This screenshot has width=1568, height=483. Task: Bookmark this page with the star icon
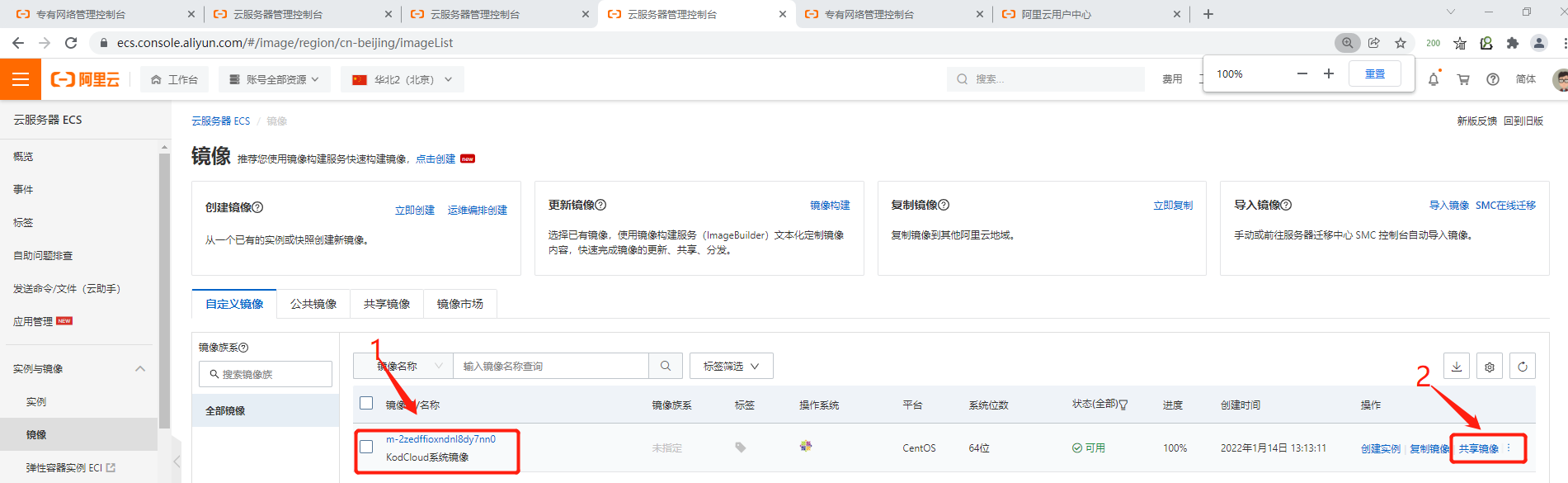coord(1401,43)
